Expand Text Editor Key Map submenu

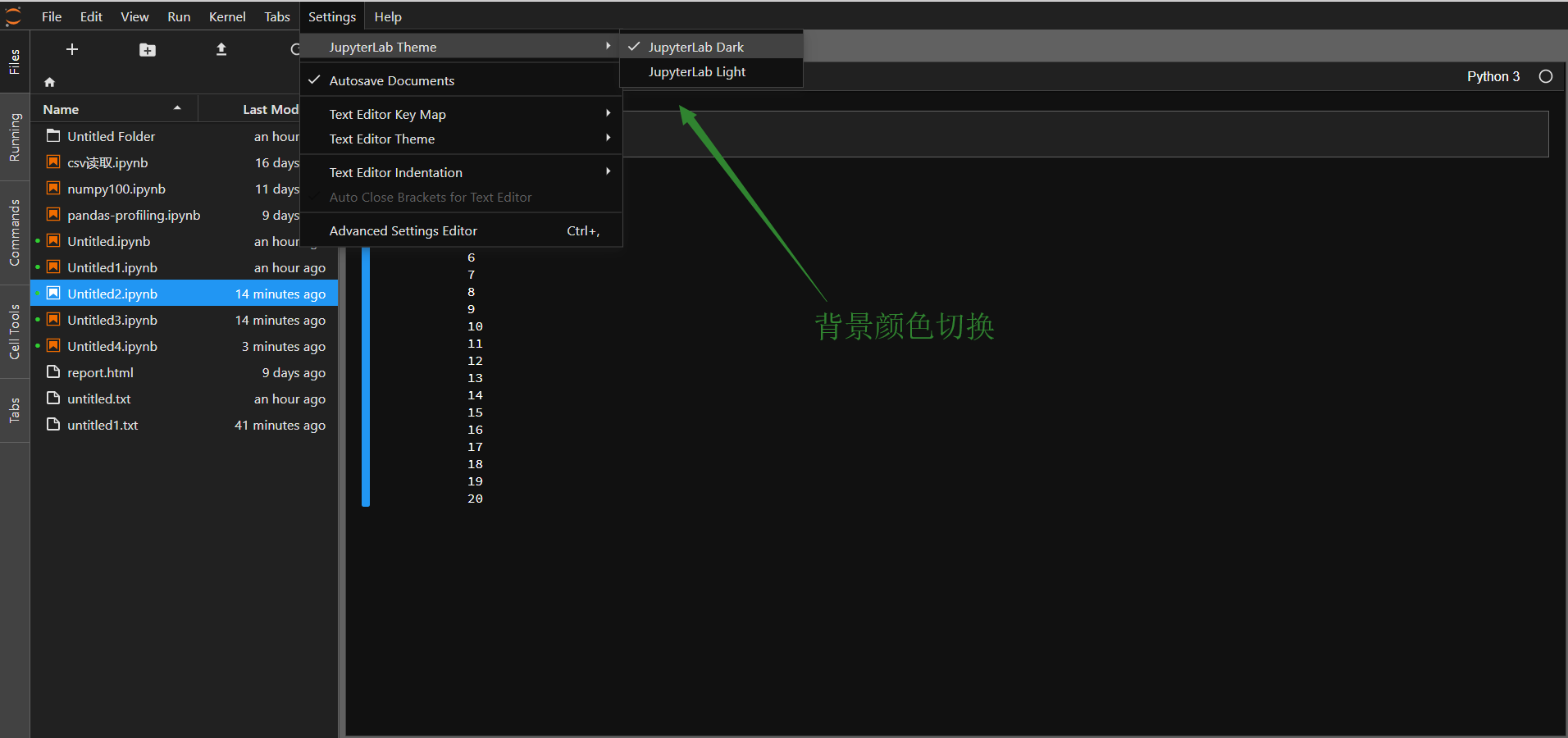(x=461, y=114)
